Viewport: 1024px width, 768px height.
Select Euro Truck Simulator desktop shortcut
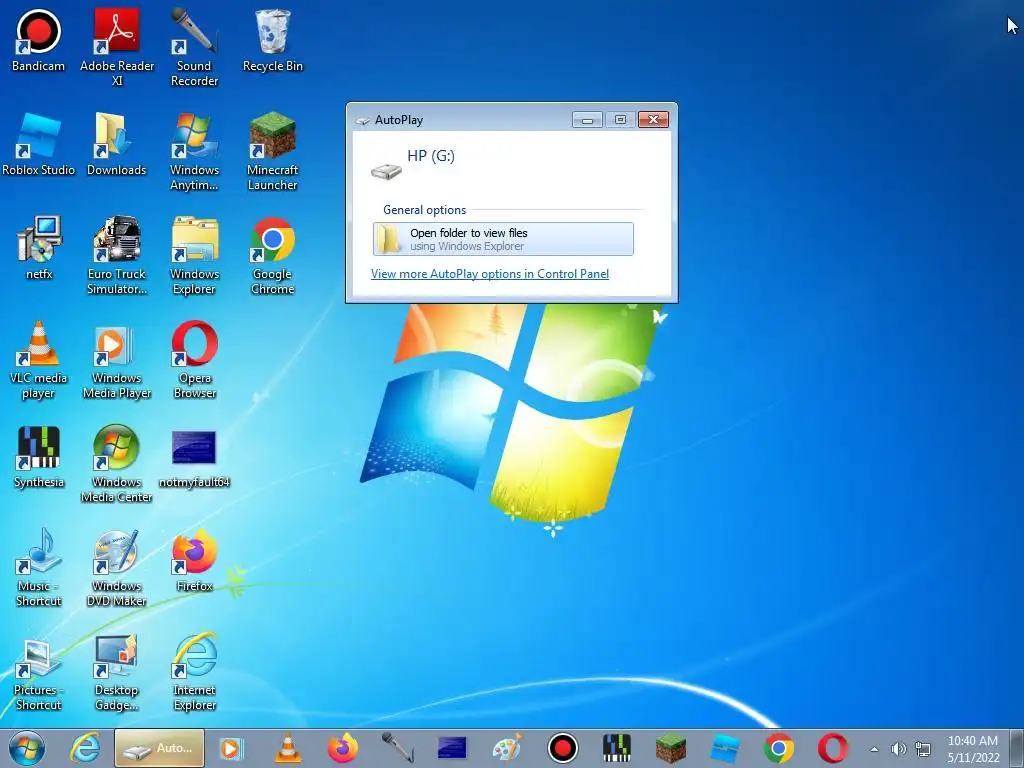[x=117, y=255]
